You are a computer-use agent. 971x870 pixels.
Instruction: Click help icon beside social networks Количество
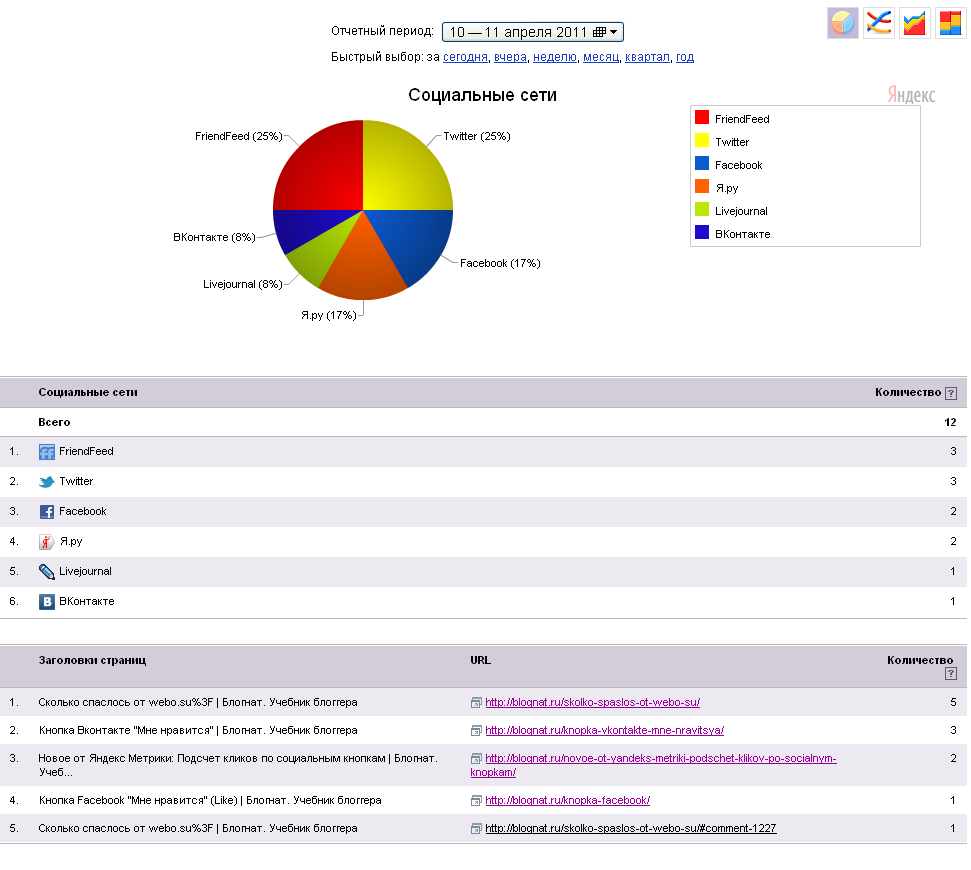click(x=951, y=393)
